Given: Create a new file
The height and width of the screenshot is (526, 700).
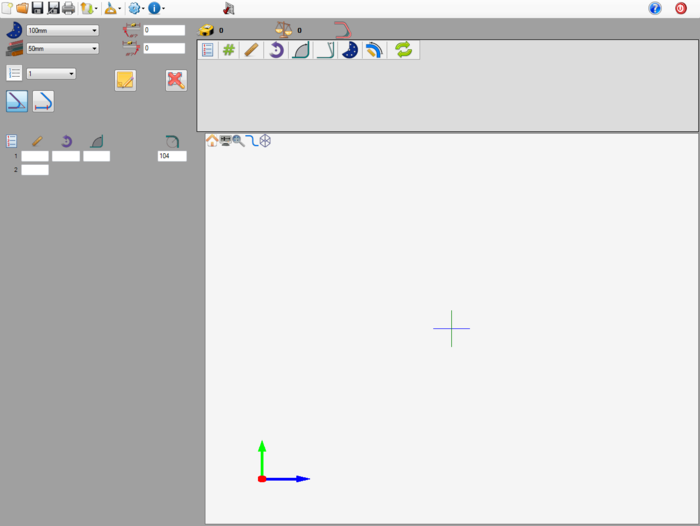Looking at the screenshot, I should 7,8.
